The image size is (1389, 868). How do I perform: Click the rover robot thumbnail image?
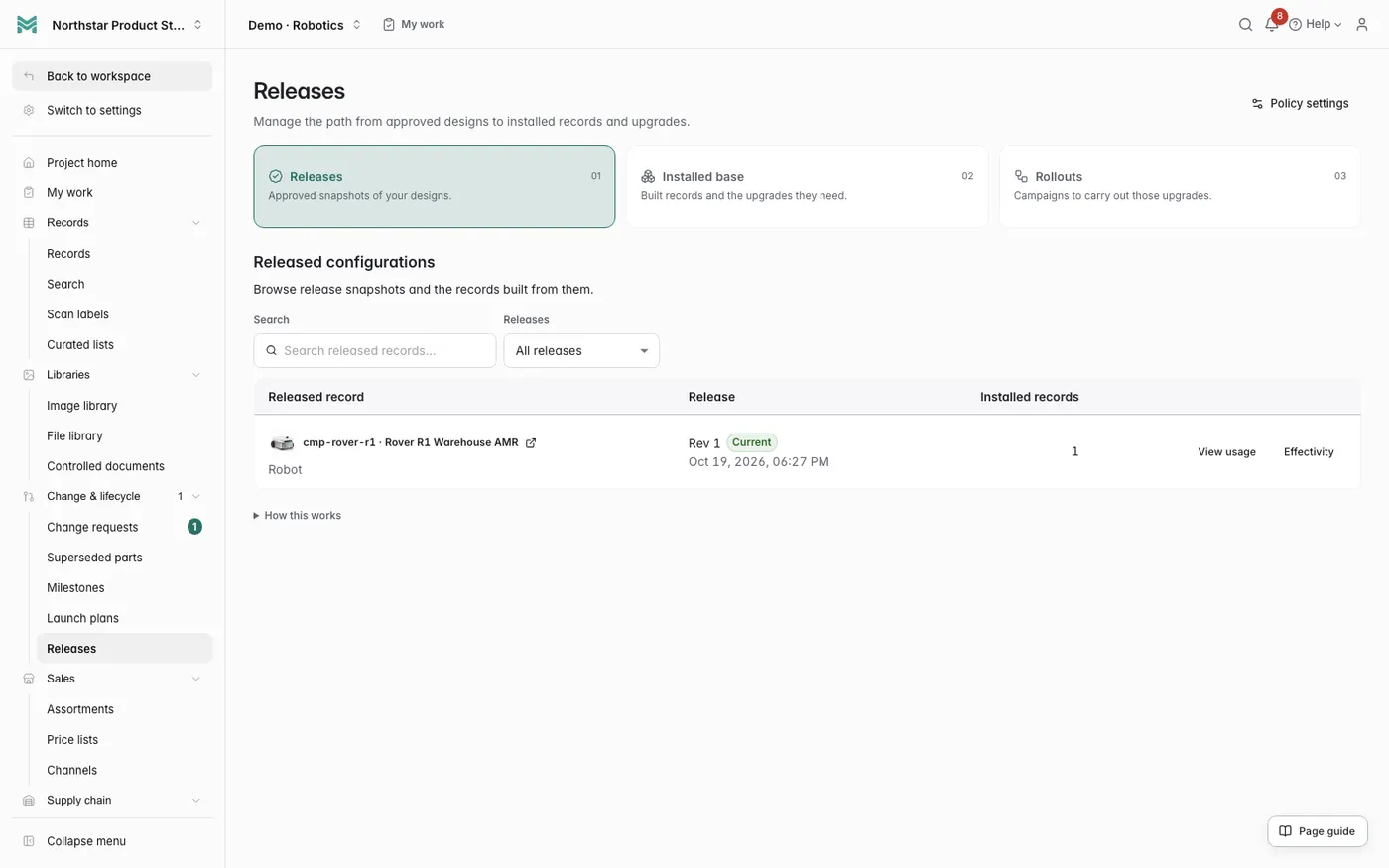point(283,443)
